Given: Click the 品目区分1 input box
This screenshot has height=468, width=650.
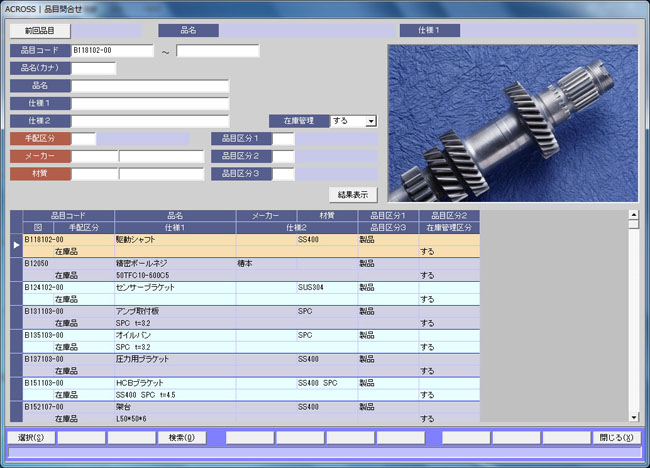Looking at the screenshot, I should tap(283, 139).
